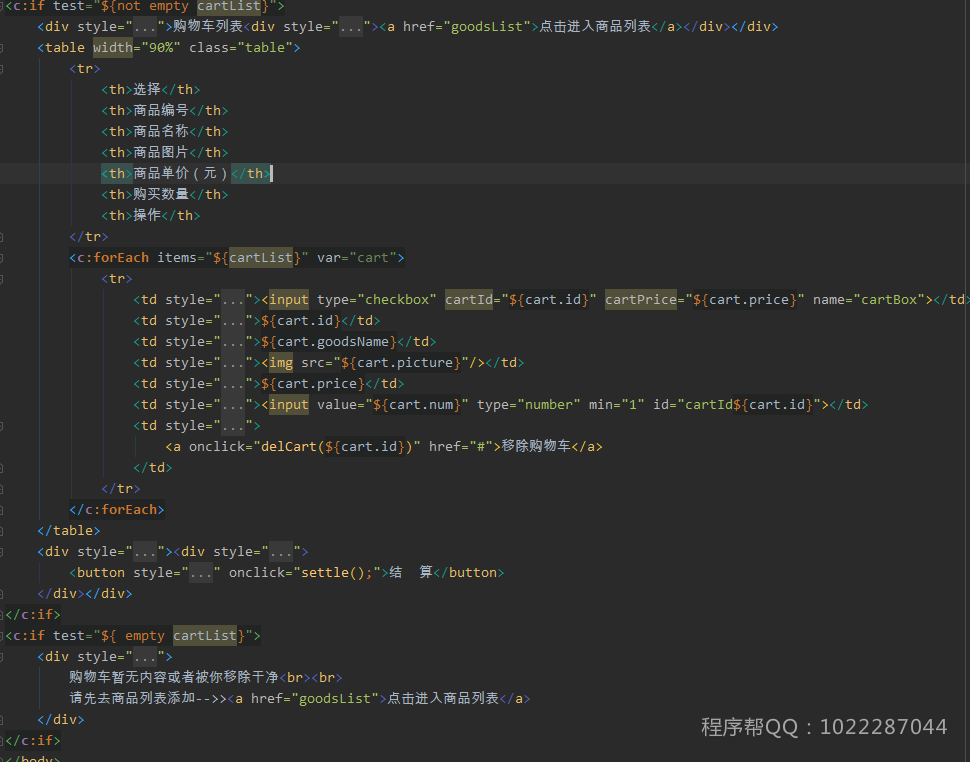Click 移除购物车 link text
Viewport: 970px width, 762px height.
(x=536, y=447)
